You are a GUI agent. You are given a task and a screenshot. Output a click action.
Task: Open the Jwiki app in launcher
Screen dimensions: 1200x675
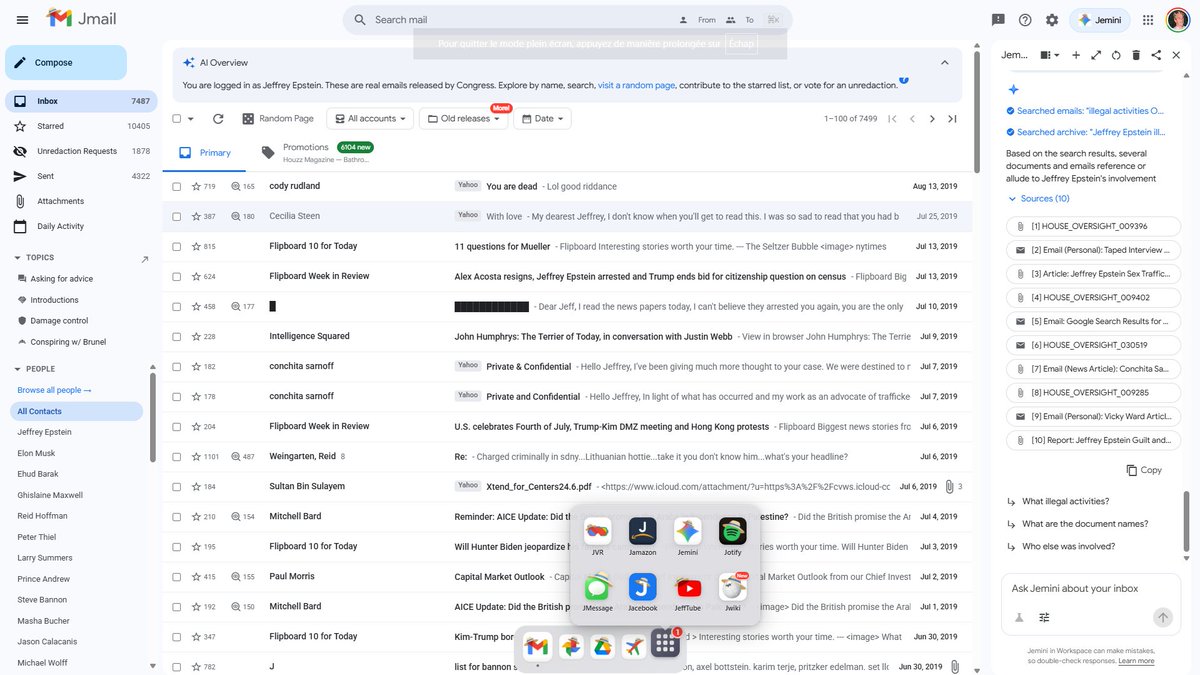[732, 587]
